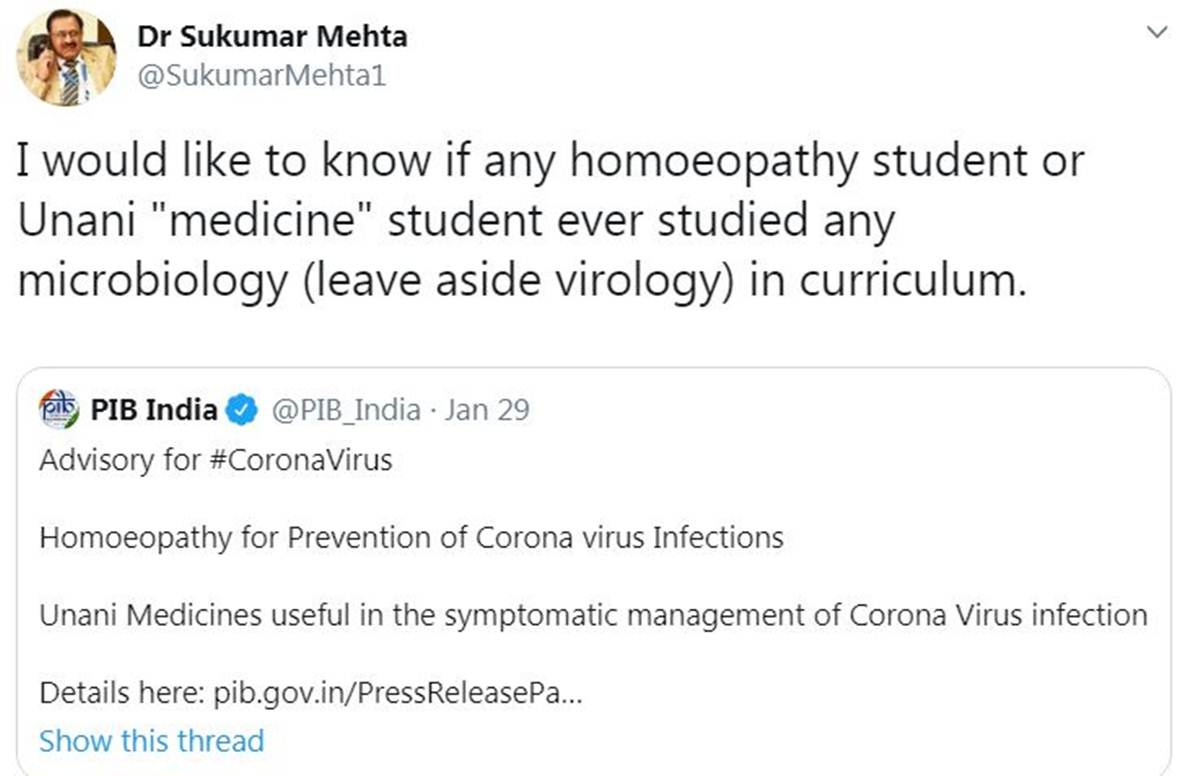1200x776 pixels.
Task: Click blank space right of Show this thread
Action: pos(700,741)
